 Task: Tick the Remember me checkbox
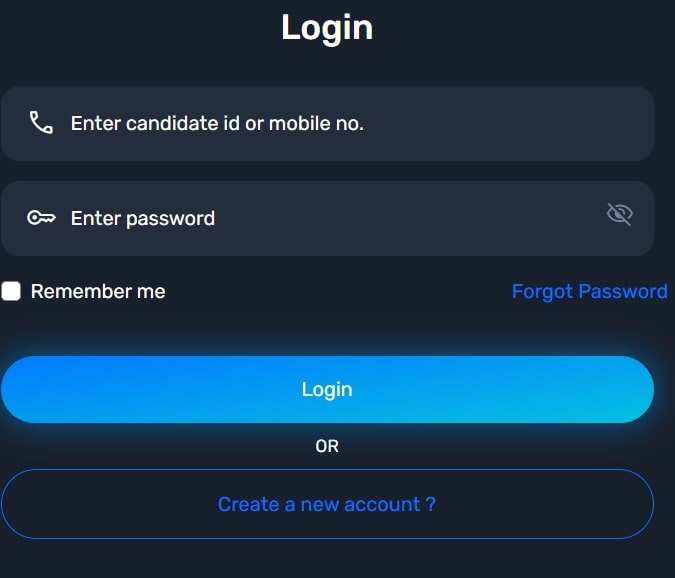[11, 291]
